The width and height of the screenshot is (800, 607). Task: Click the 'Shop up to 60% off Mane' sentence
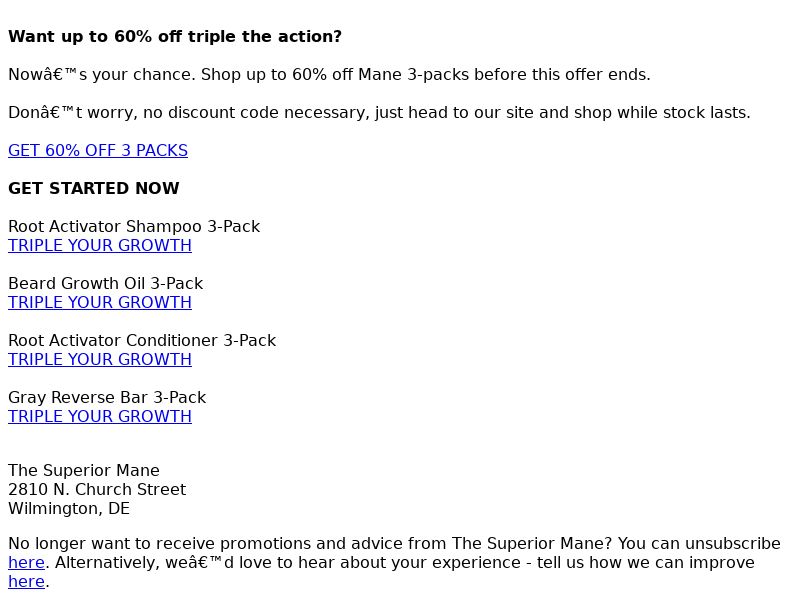tap(426, 74)
